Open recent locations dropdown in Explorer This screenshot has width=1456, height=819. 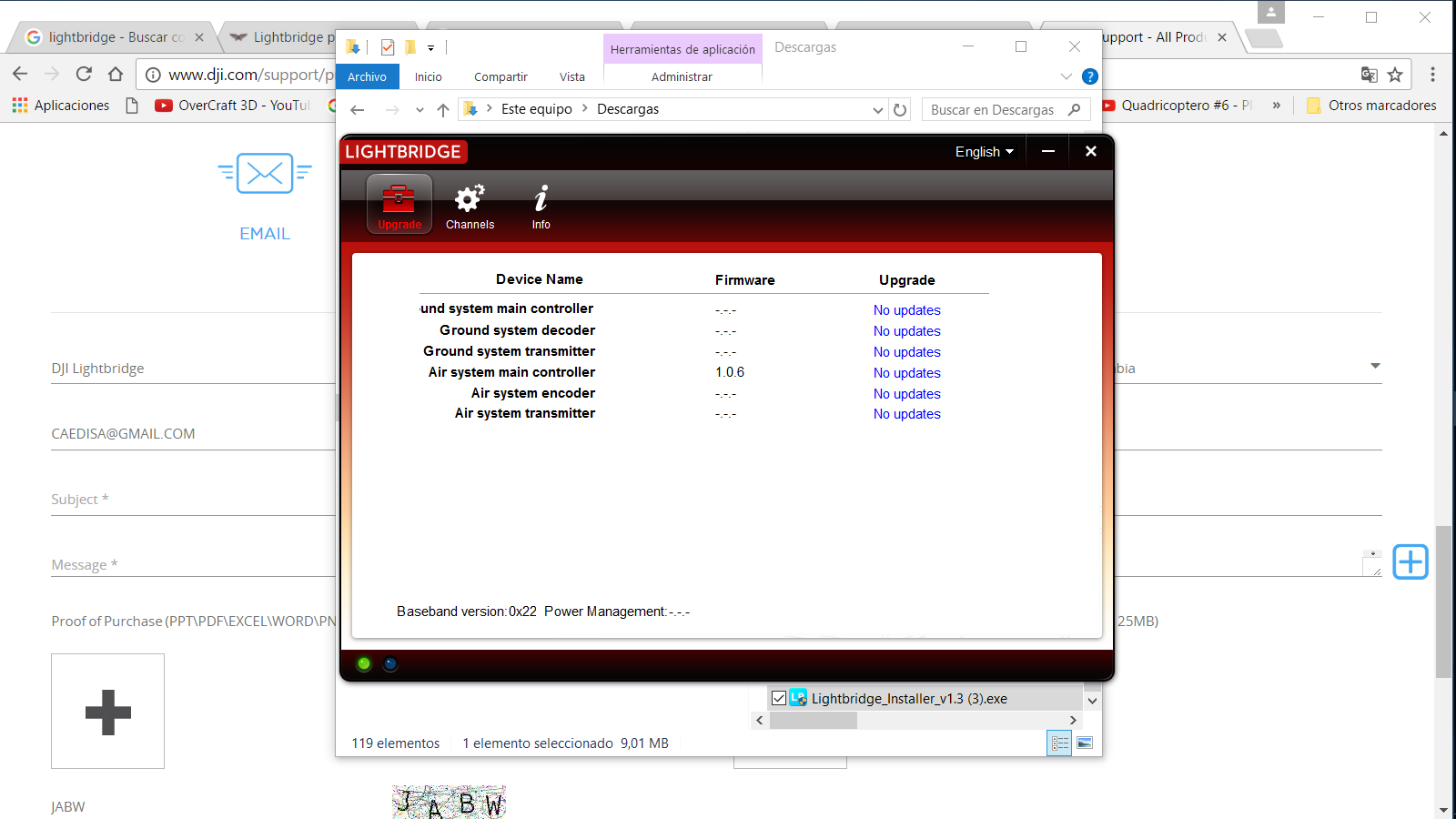coord(420,110)
